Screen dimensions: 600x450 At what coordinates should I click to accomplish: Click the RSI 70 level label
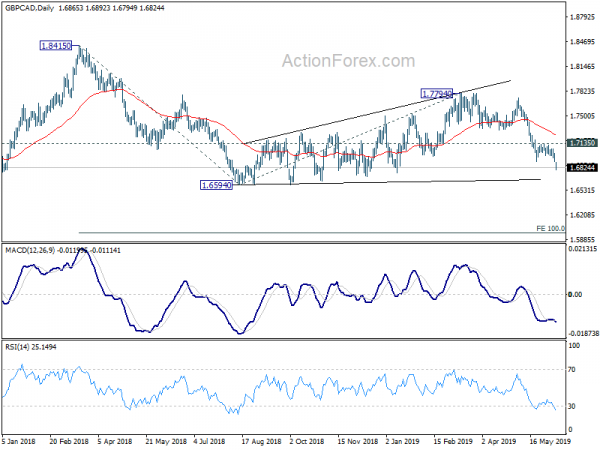point(572,370)
